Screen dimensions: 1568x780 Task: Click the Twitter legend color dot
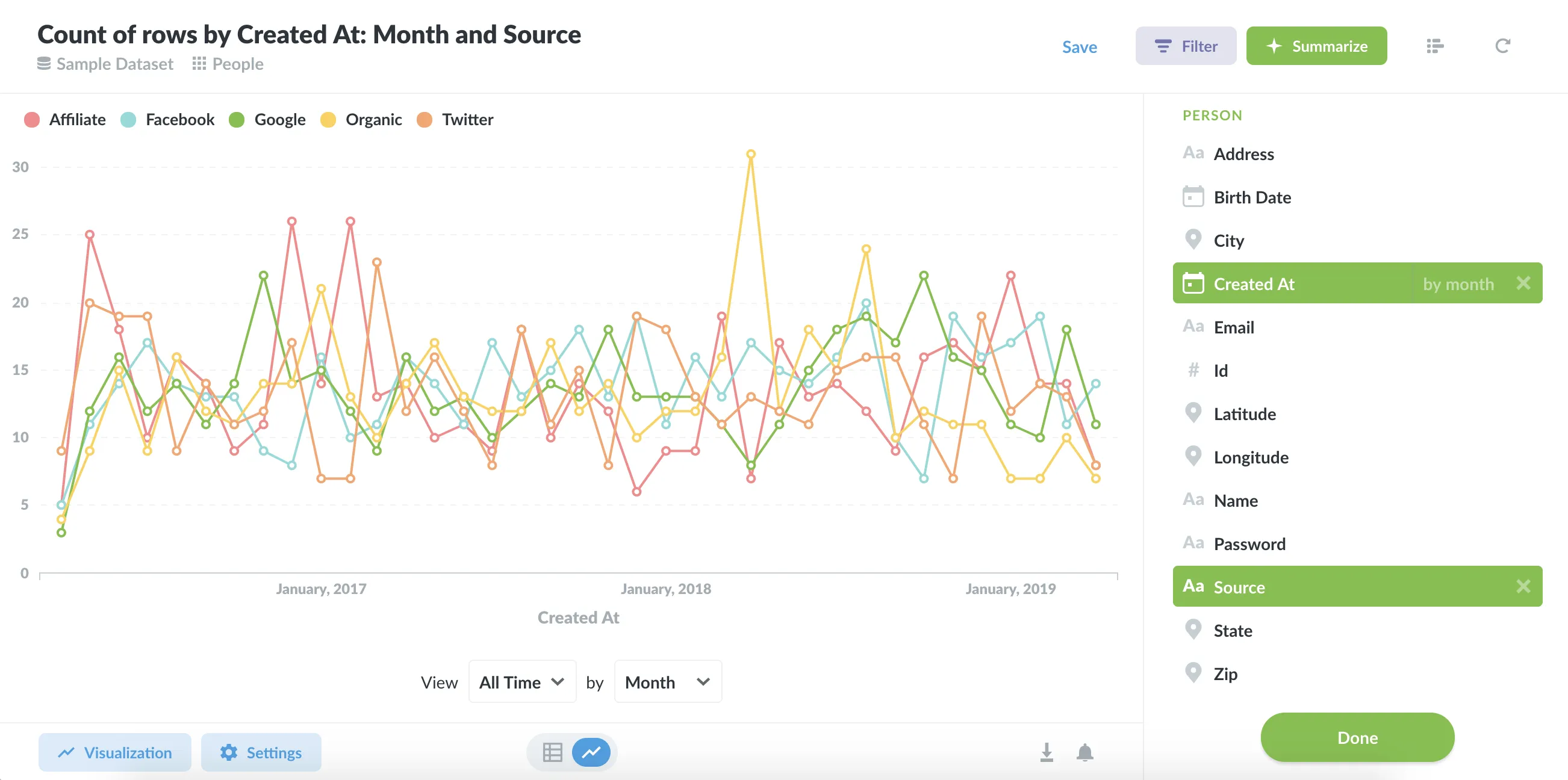(x=425, y=120)
